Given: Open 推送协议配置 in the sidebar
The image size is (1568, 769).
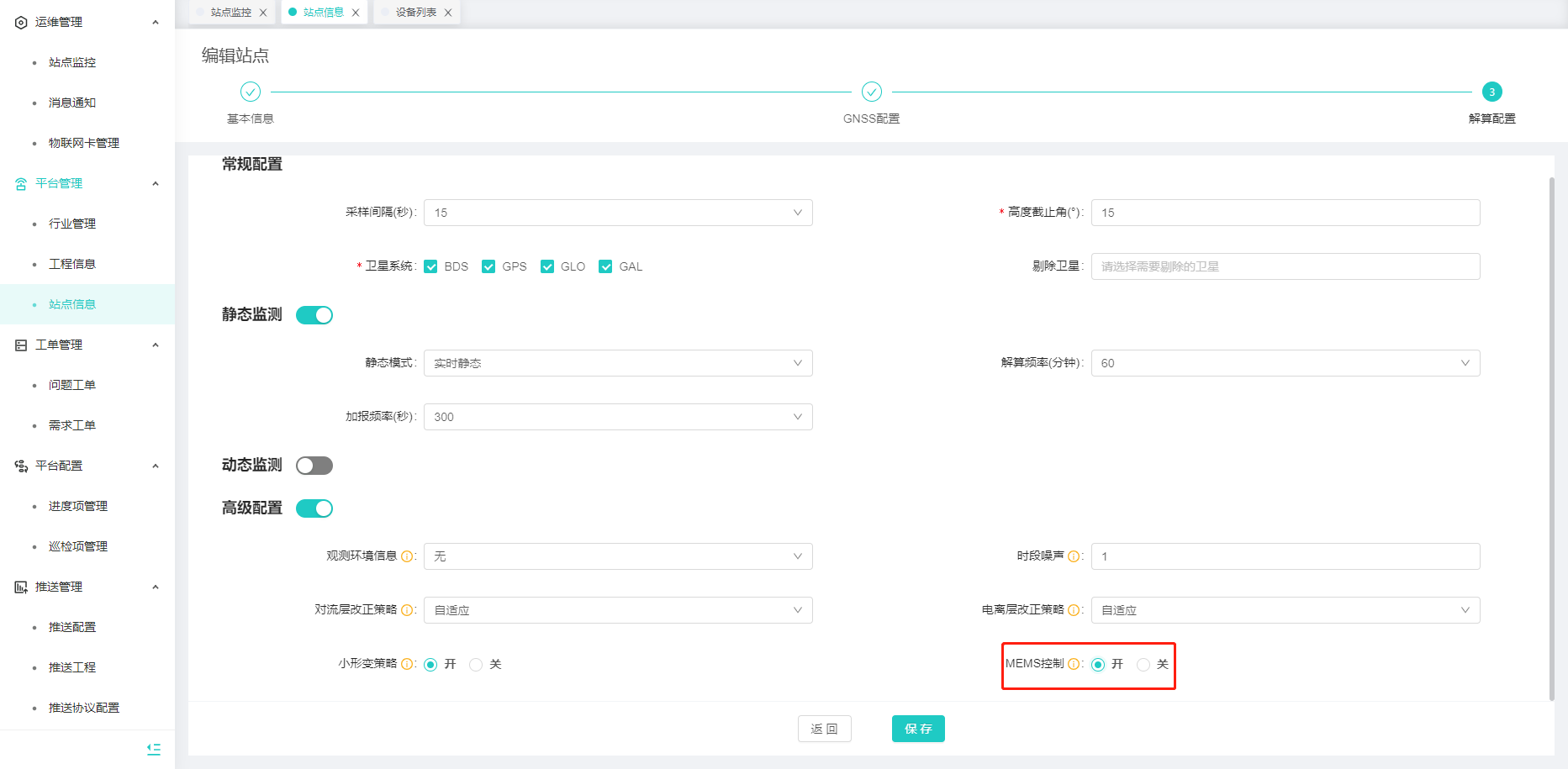Looking at the screenshot, I should [84, 708].
